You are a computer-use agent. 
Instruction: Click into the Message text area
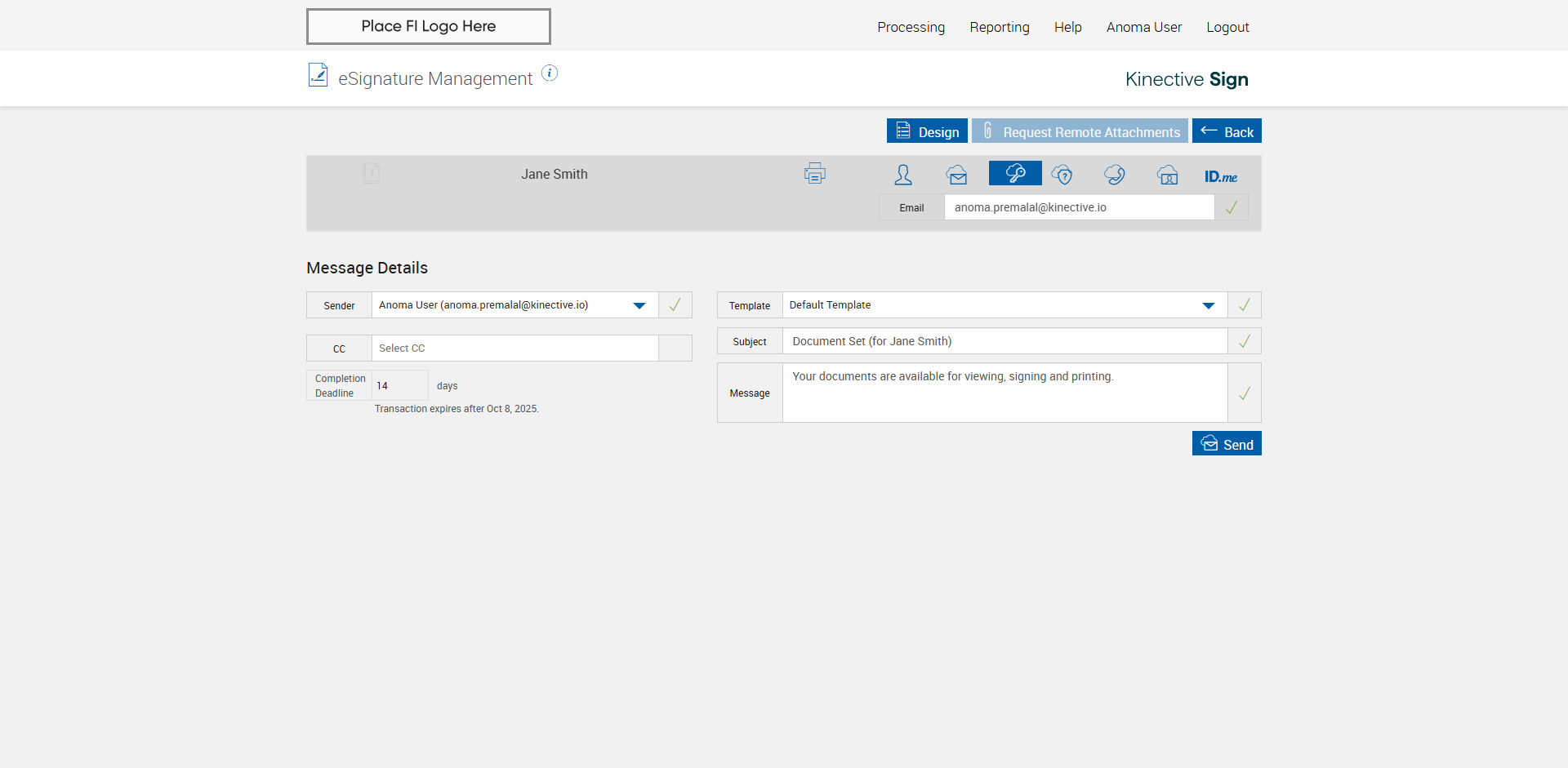tap(1005, 393)
